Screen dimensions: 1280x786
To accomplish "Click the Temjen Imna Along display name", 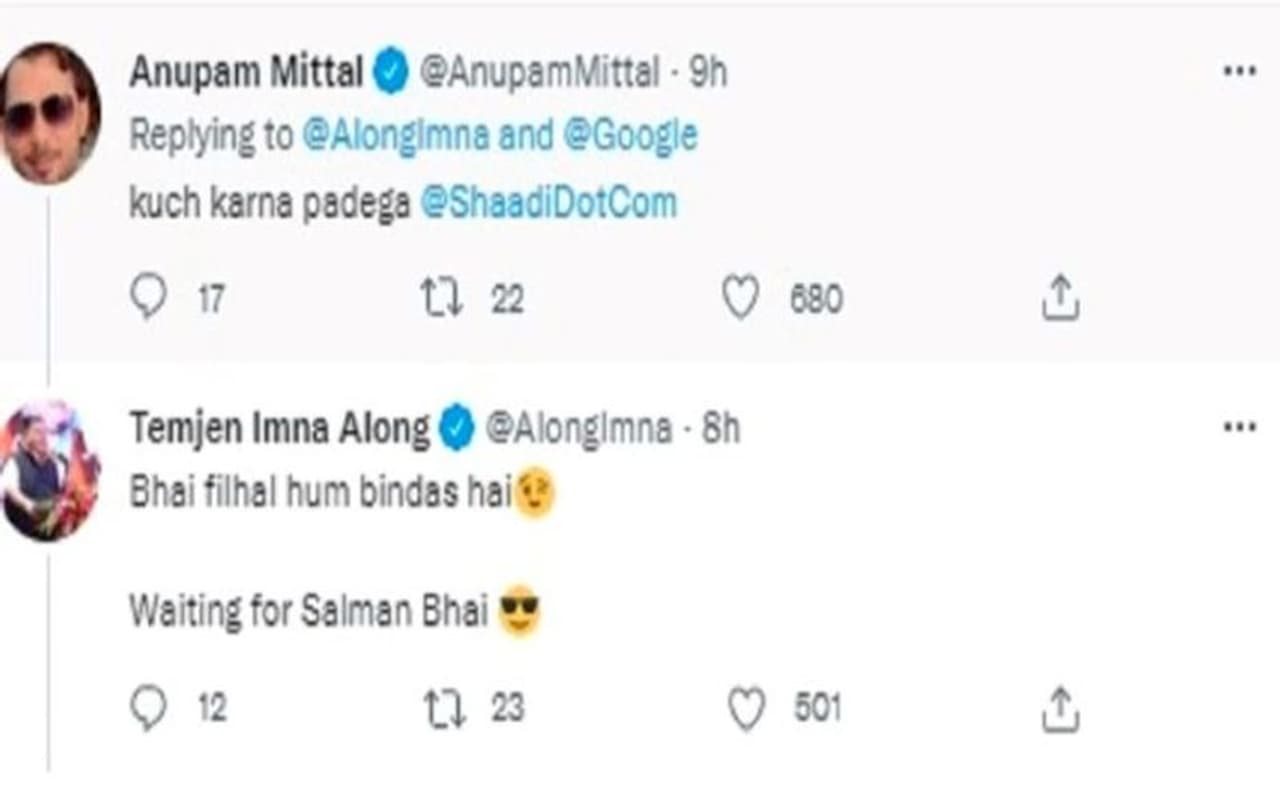I will [279, 429].
